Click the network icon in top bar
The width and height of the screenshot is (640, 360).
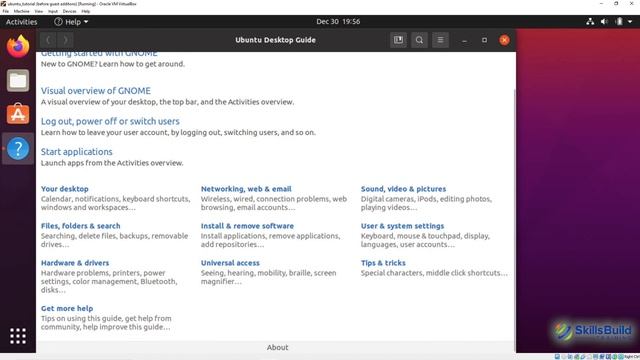click(590, 22)
